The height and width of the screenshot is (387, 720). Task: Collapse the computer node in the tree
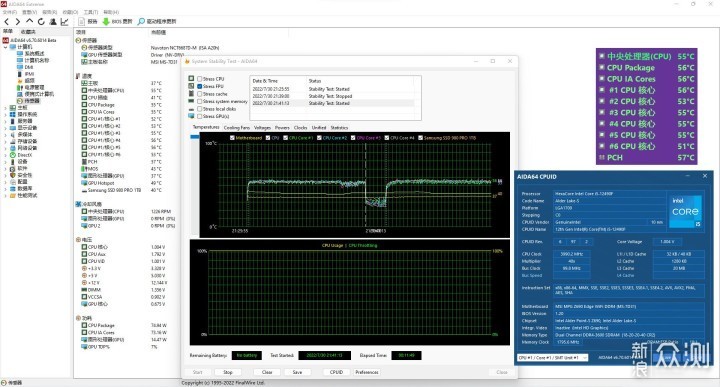click(6, 47)
